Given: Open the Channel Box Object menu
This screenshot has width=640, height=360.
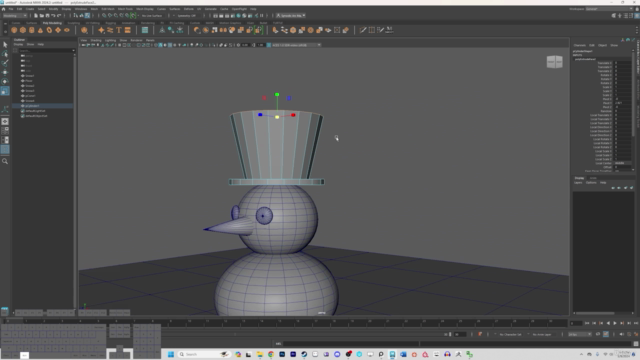Looking at the screenshot, I should 602,45.
